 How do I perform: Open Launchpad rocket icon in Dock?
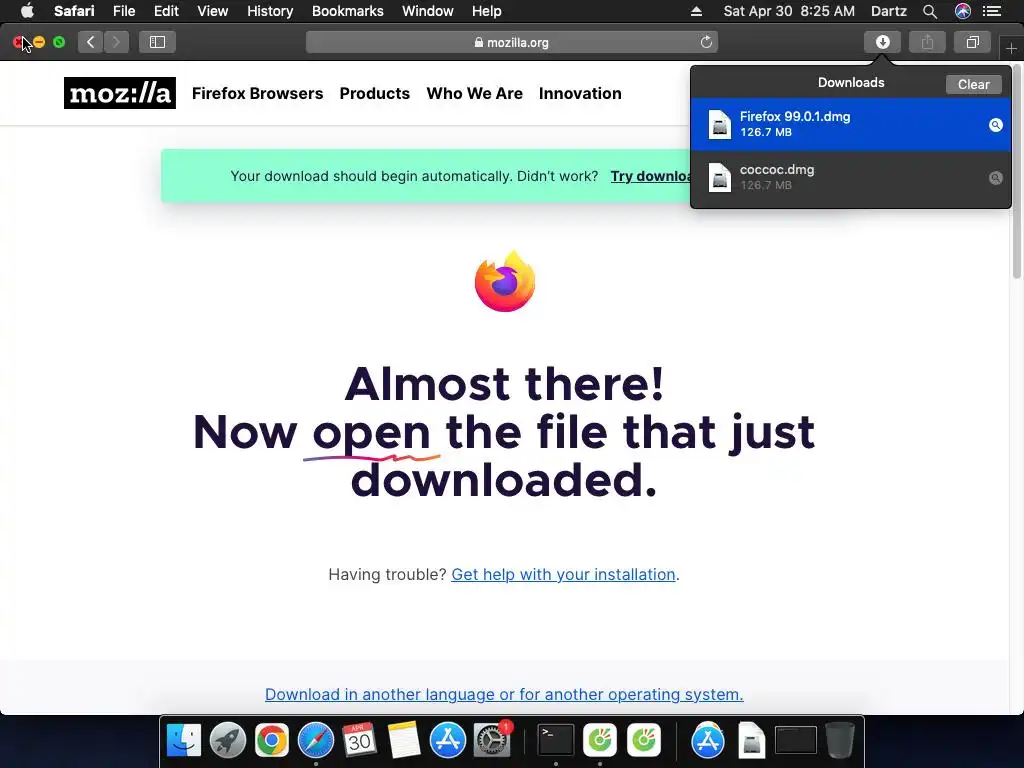pyautogui.click(x=227, y=741)
